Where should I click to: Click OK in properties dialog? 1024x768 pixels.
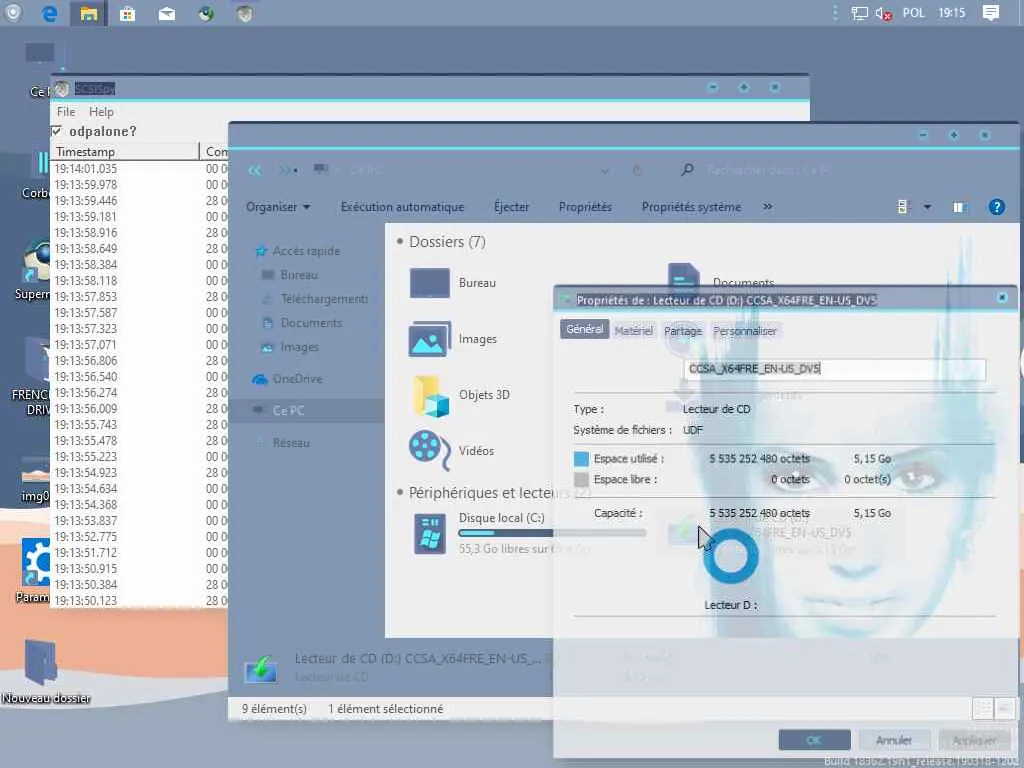tap(814, 740)
